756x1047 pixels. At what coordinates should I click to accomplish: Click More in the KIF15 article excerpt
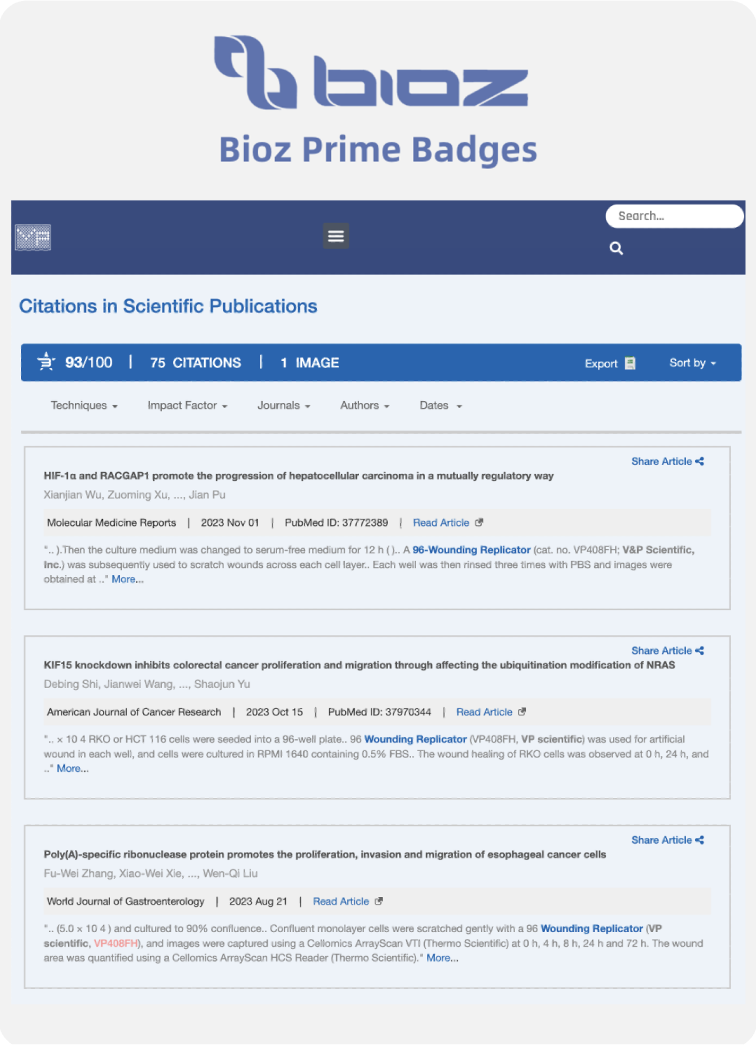(72, 768)
